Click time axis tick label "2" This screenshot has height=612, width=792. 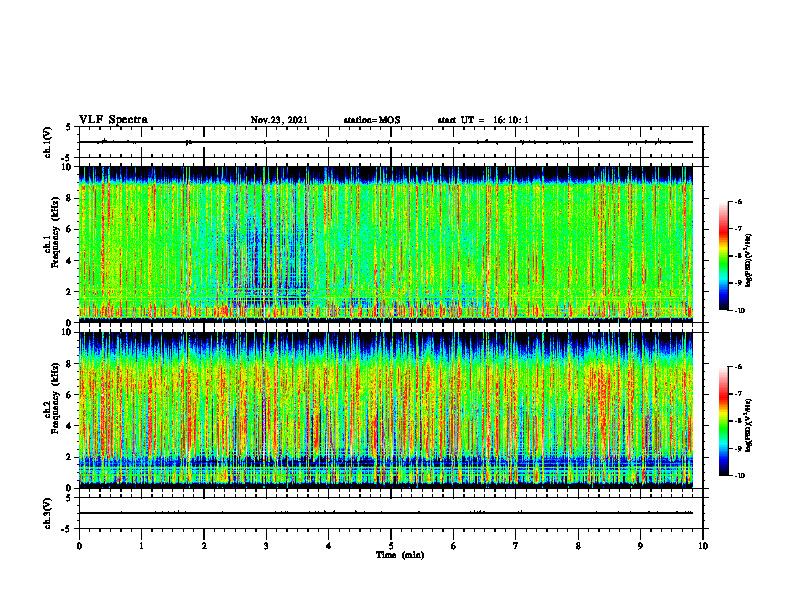click(x=204, y=546)
